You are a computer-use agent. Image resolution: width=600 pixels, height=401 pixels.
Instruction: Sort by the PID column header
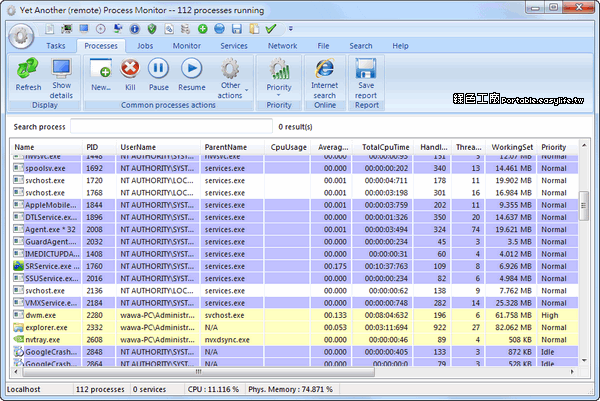coord(99,147)
